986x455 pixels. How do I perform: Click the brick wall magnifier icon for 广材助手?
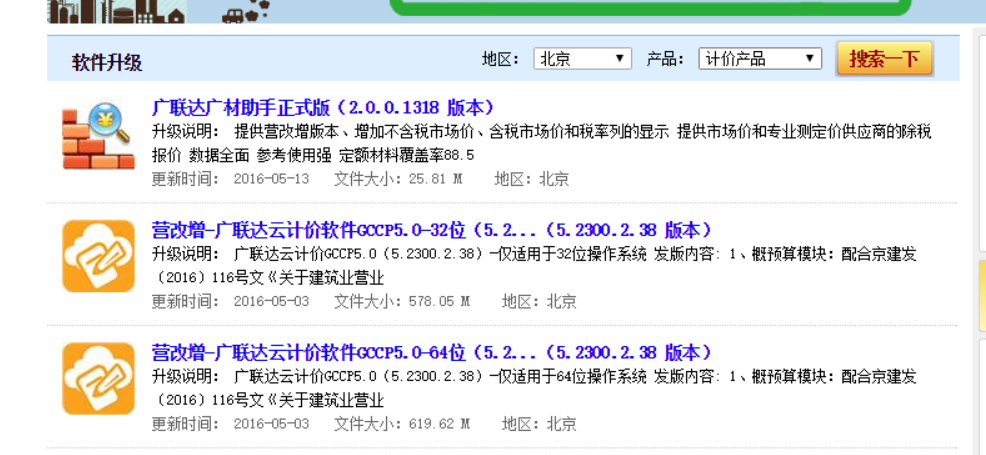[98, 137]
